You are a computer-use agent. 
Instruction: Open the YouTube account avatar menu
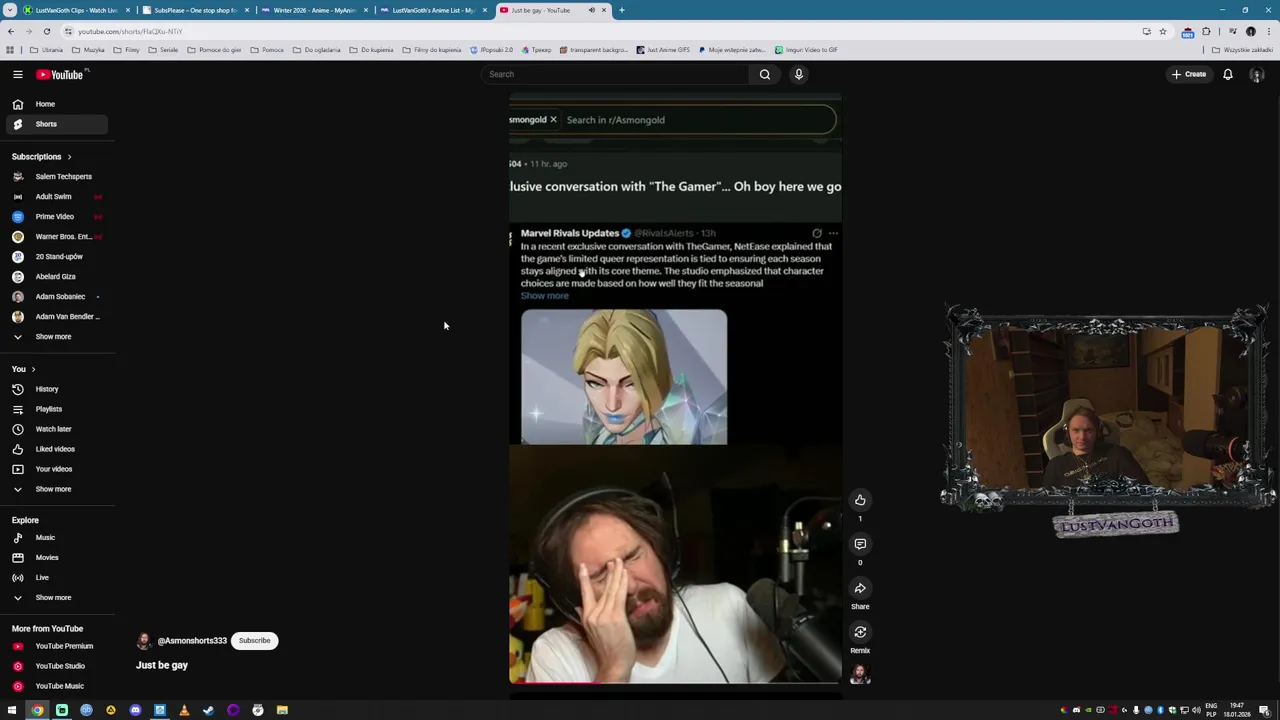1257,74
